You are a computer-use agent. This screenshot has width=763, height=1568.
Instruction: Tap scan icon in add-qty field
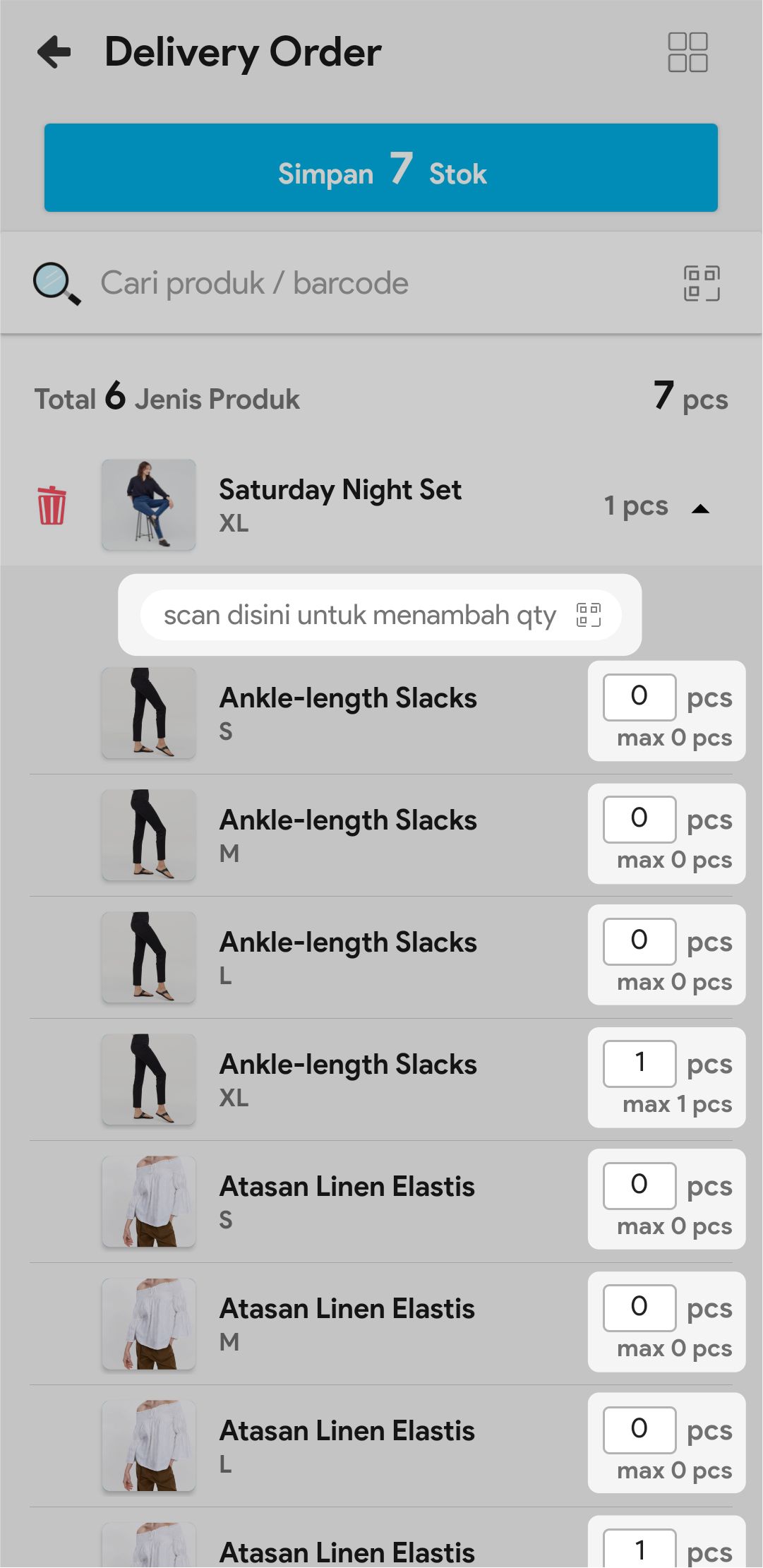pos(589,615)
